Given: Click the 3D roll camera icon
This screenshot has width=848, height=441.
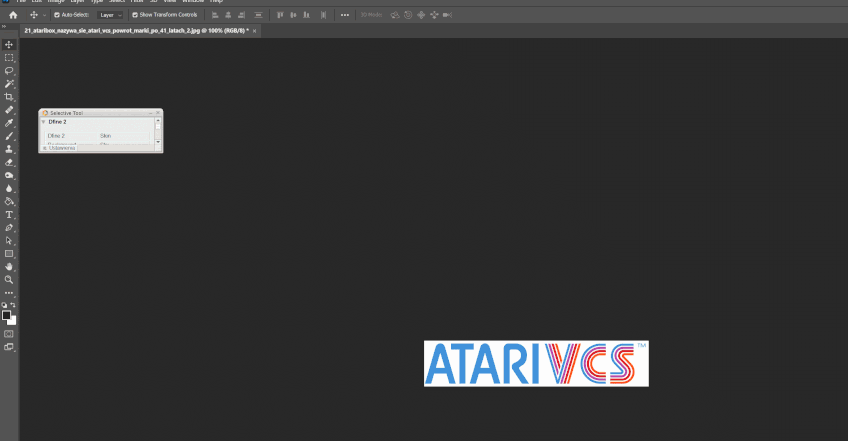Looking at the screenshot, I should (x=408, y=15).
